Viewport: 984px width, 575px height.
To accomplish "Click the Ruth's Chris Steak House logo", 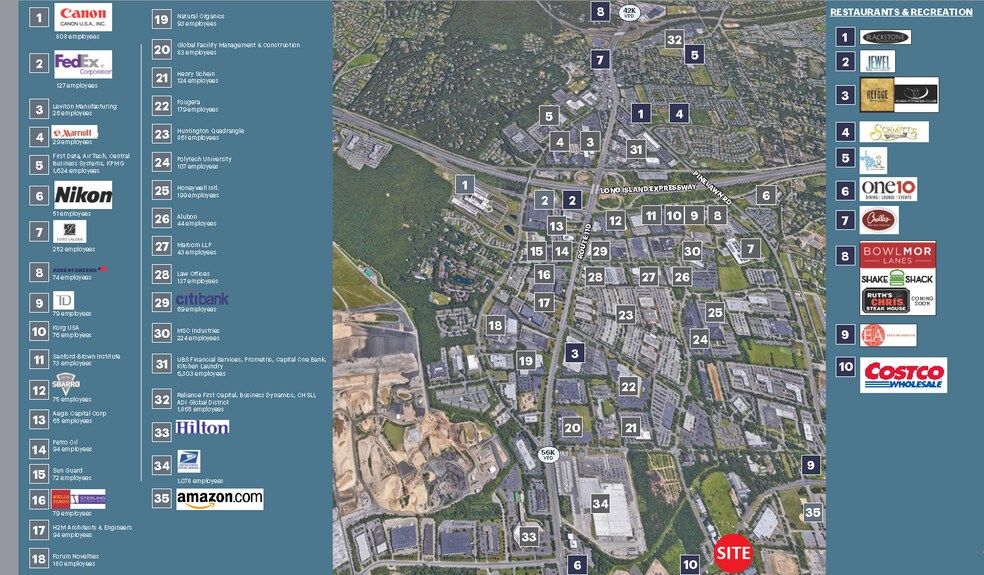I will click(897, 302).
